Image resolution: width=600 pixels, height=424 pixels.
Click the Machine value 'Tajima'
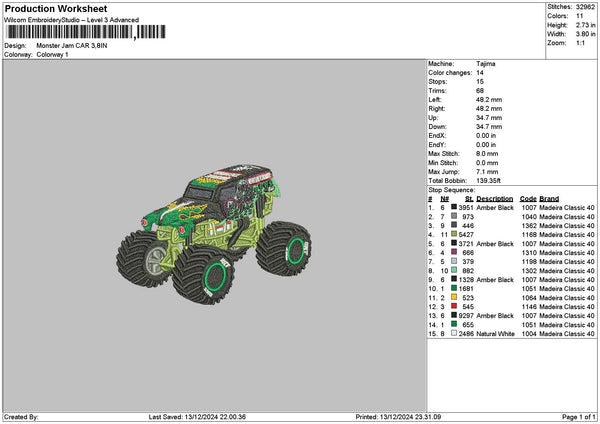coord(486,64)
